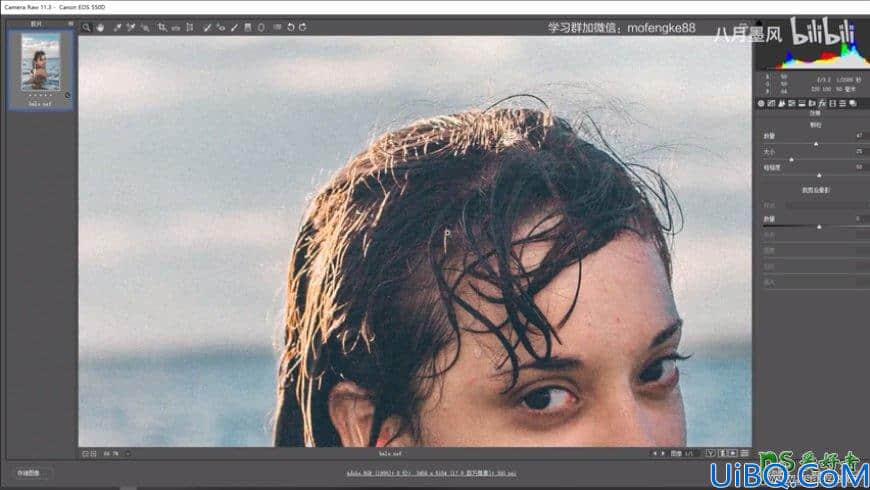Screen dimensions: 870x490
Task: Select the Targeted Adjustment tool
Action: pyautogui.click(x=145, y=27)
